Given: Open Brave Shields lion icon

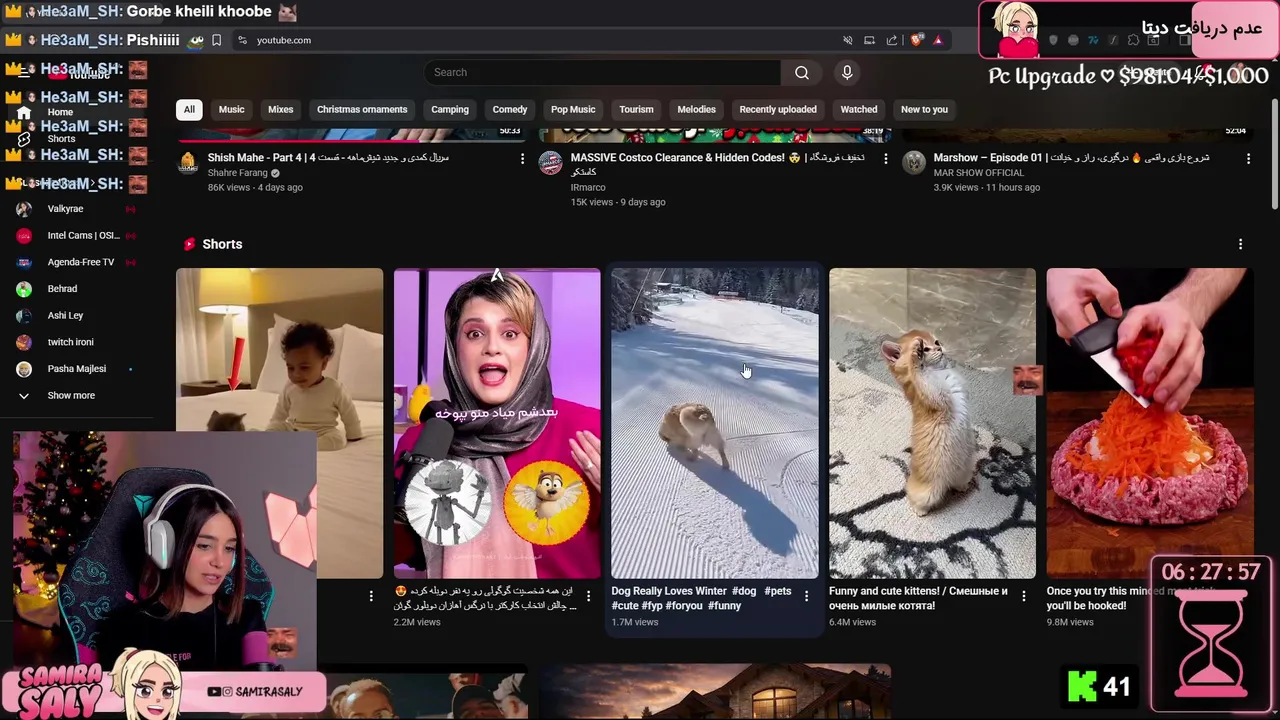Looking at the screenshot, I should click(916, 40).
